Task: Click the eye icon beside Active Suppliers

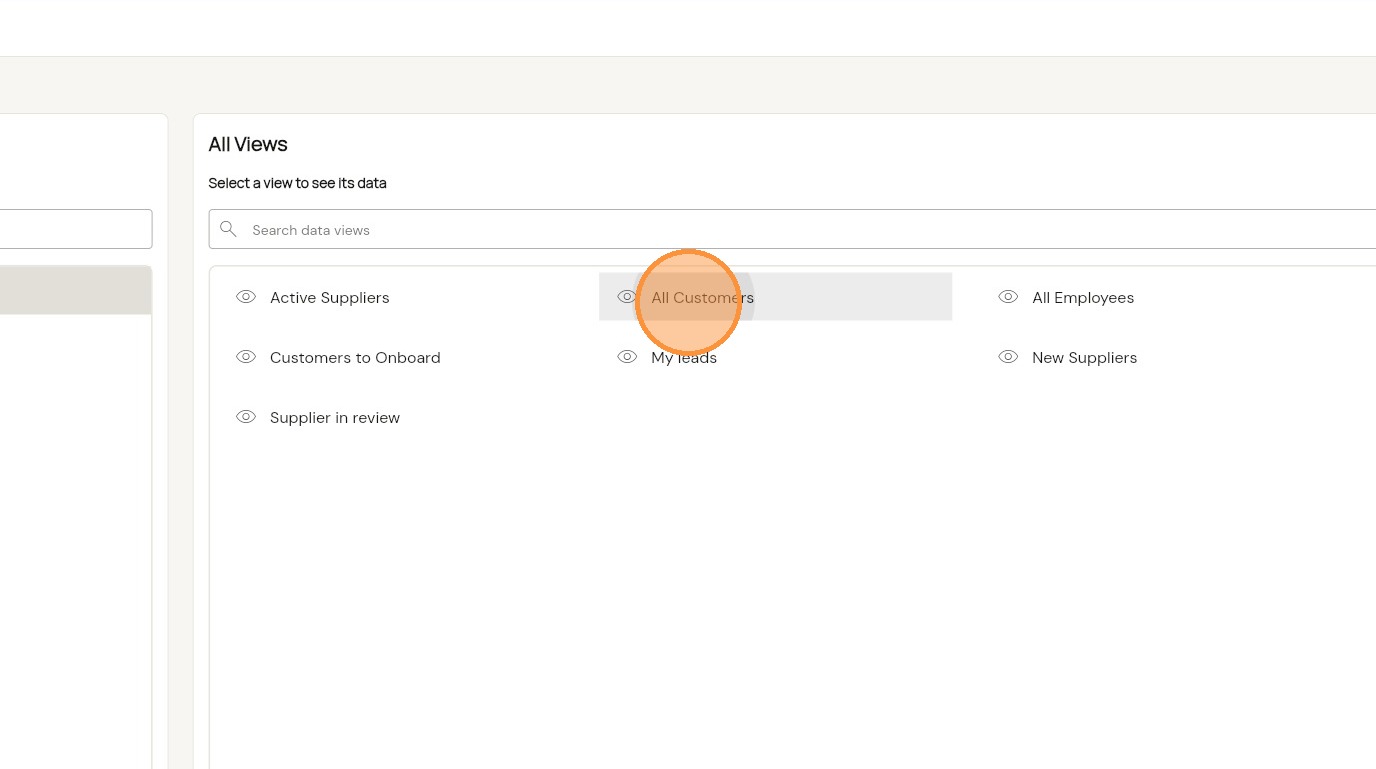Action: [x=246, y=297]
